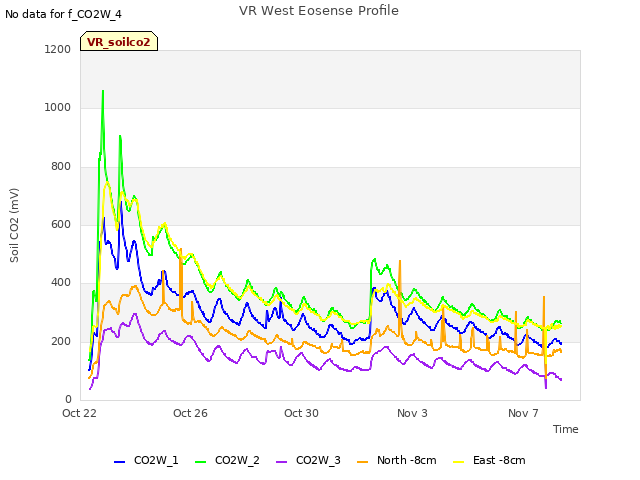Click the Oct 26 x-axis tick label
The height and width of the screenshot is (480, 640).
(190, 413)
